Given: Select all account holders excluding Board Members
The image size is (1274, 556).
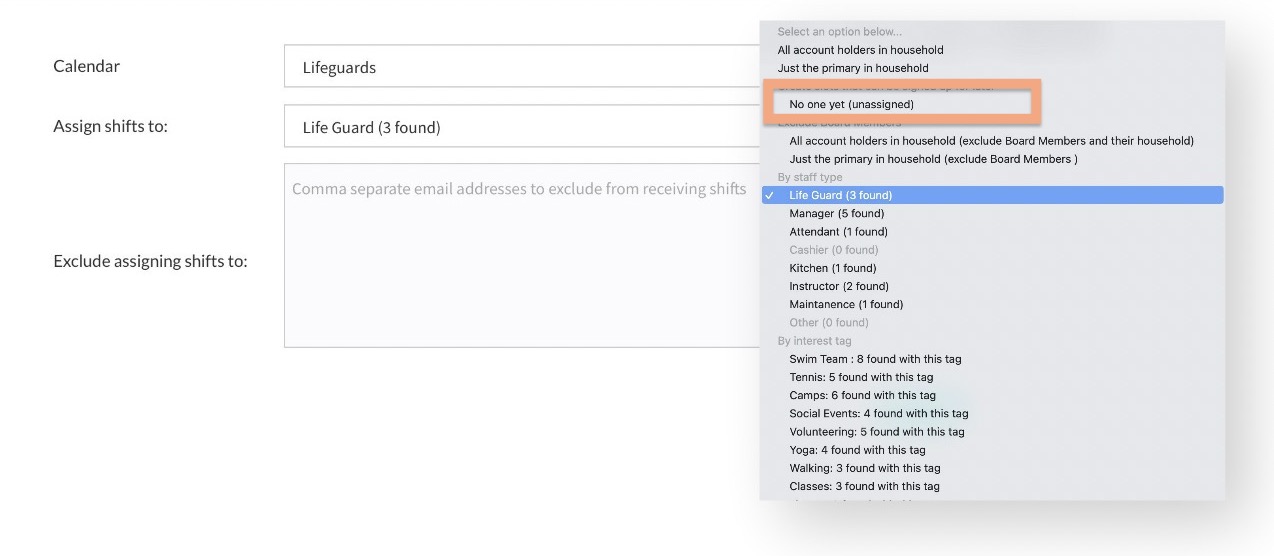Looking at the screenshot, I should (x=991, y=141).
